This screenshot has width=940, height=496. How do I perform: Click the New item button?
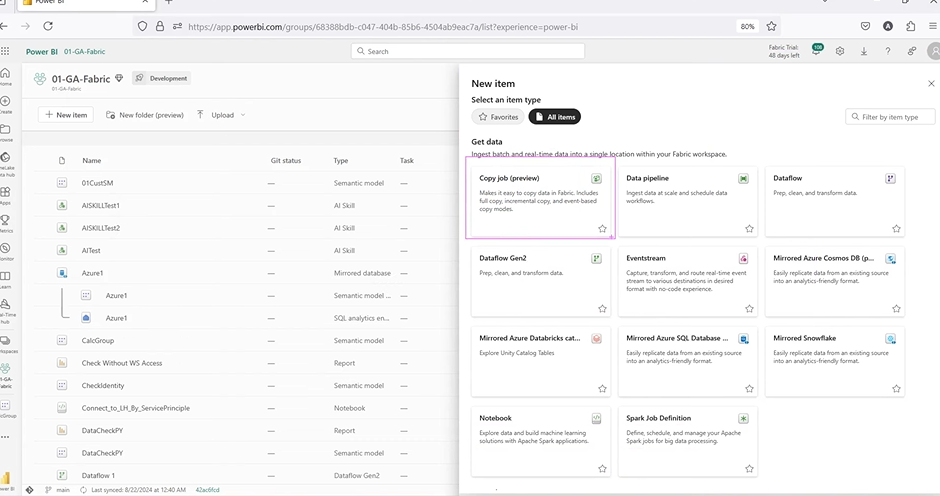coord(66,115)
